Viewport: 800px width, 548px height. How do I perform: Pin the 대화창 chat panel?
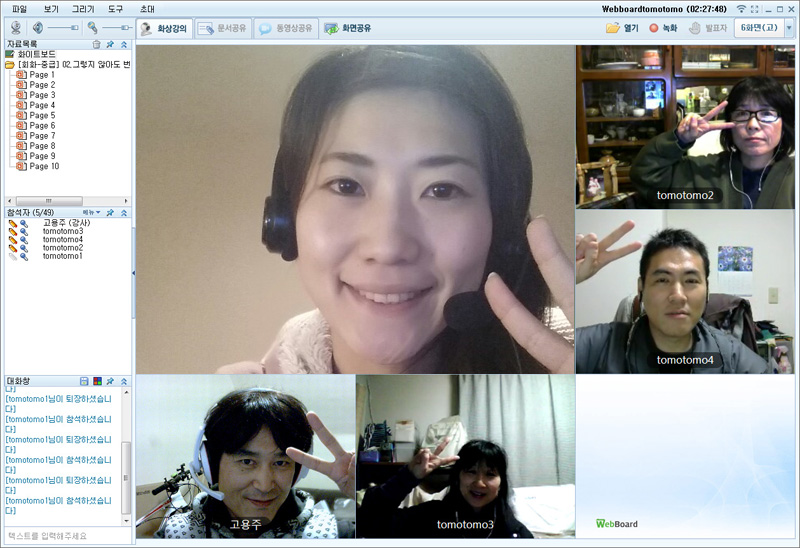pos(110,381)
